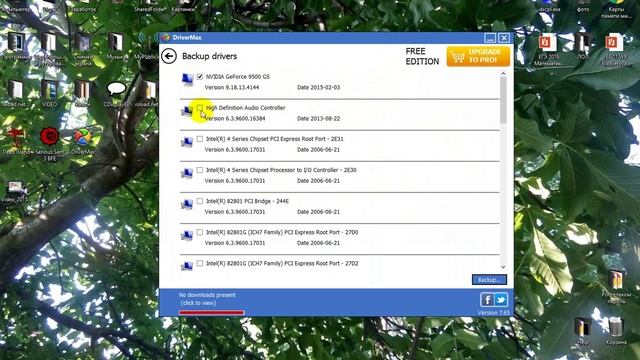Click the Processor to I/O Controller 2E30 text

pos(281,170)
